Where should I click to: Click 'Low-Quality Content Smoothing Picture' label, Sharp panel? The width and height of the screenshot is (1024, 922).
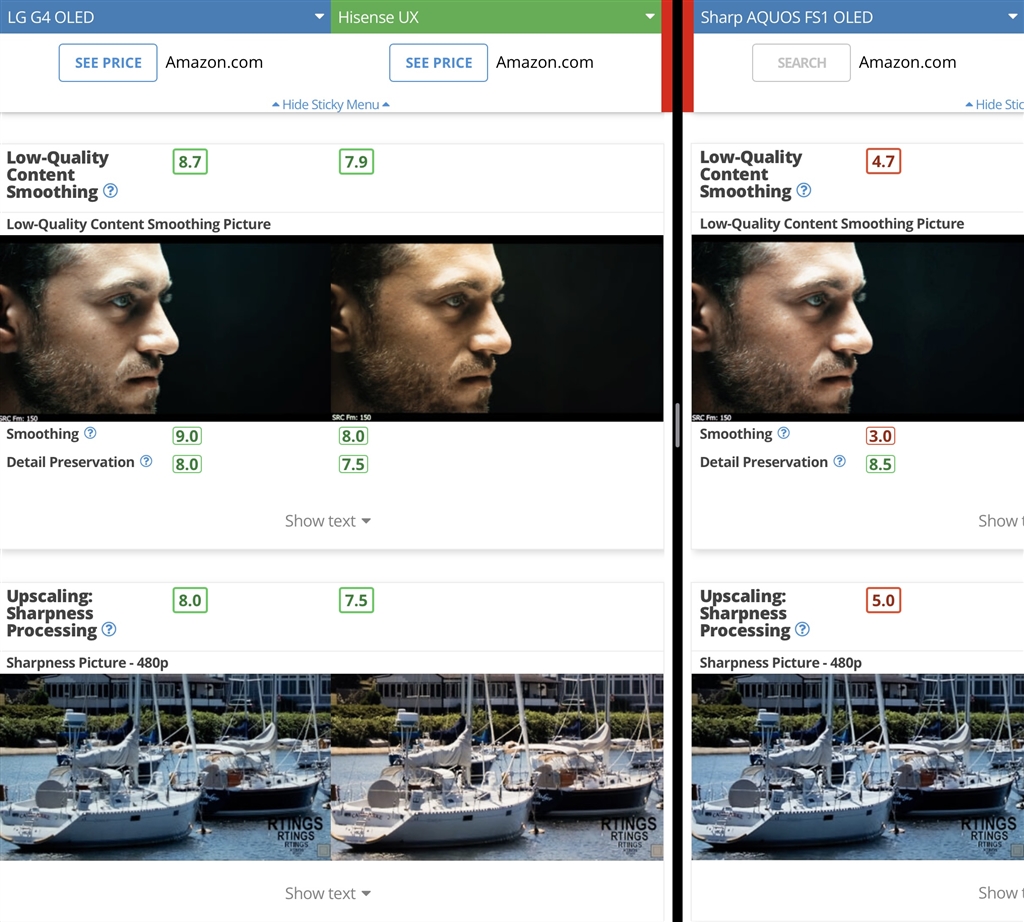(832, 224)
